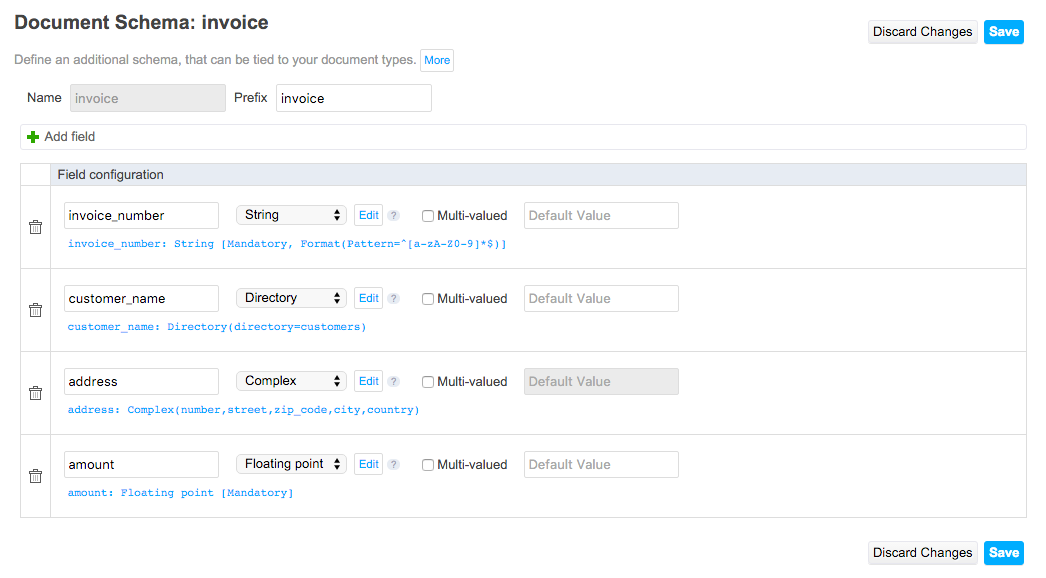Open help question mark for invoice_number
This screenshot has height=578, width=1046.
pos(394,216)
